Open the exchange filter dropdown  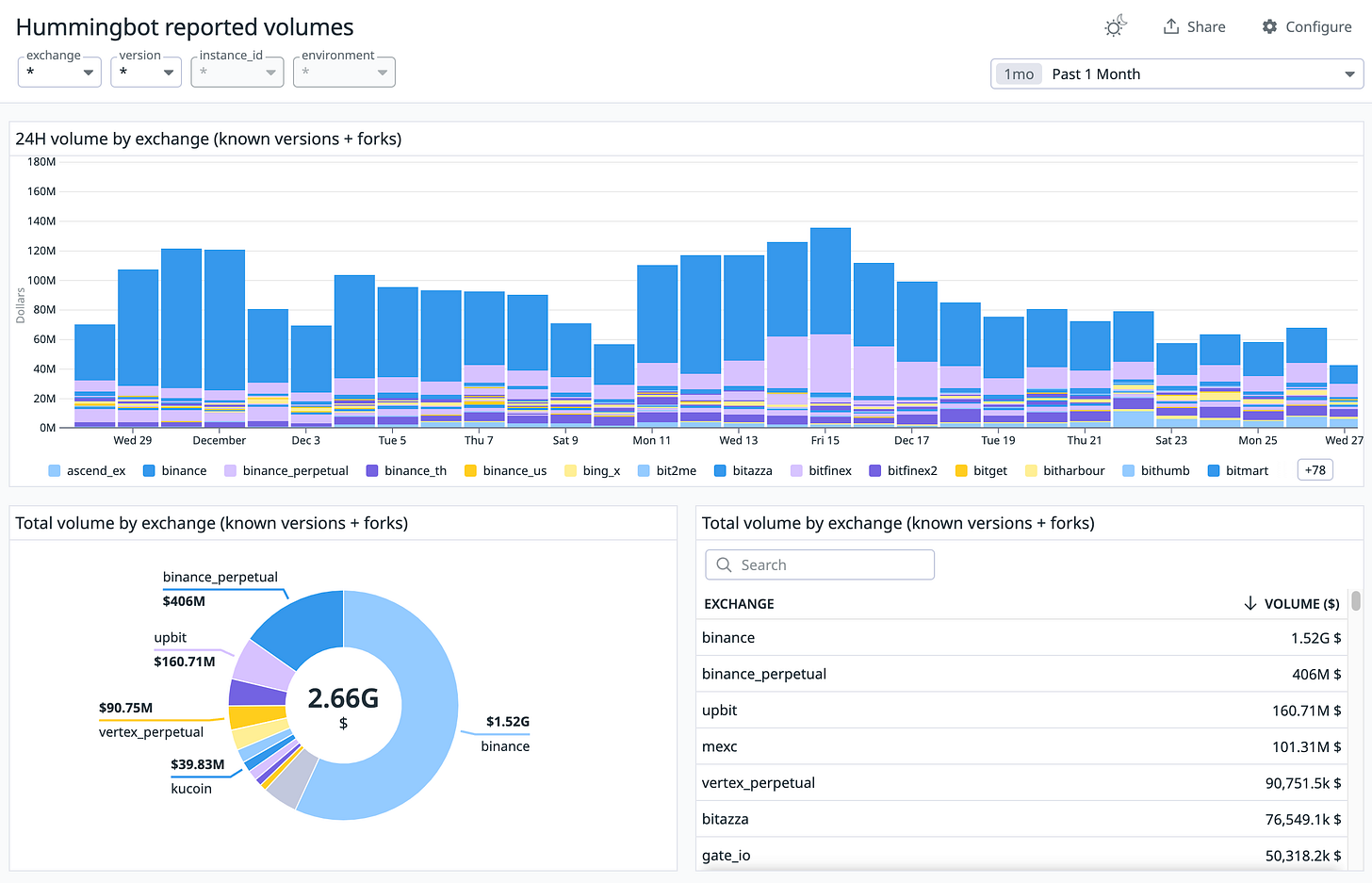point(59,72)
